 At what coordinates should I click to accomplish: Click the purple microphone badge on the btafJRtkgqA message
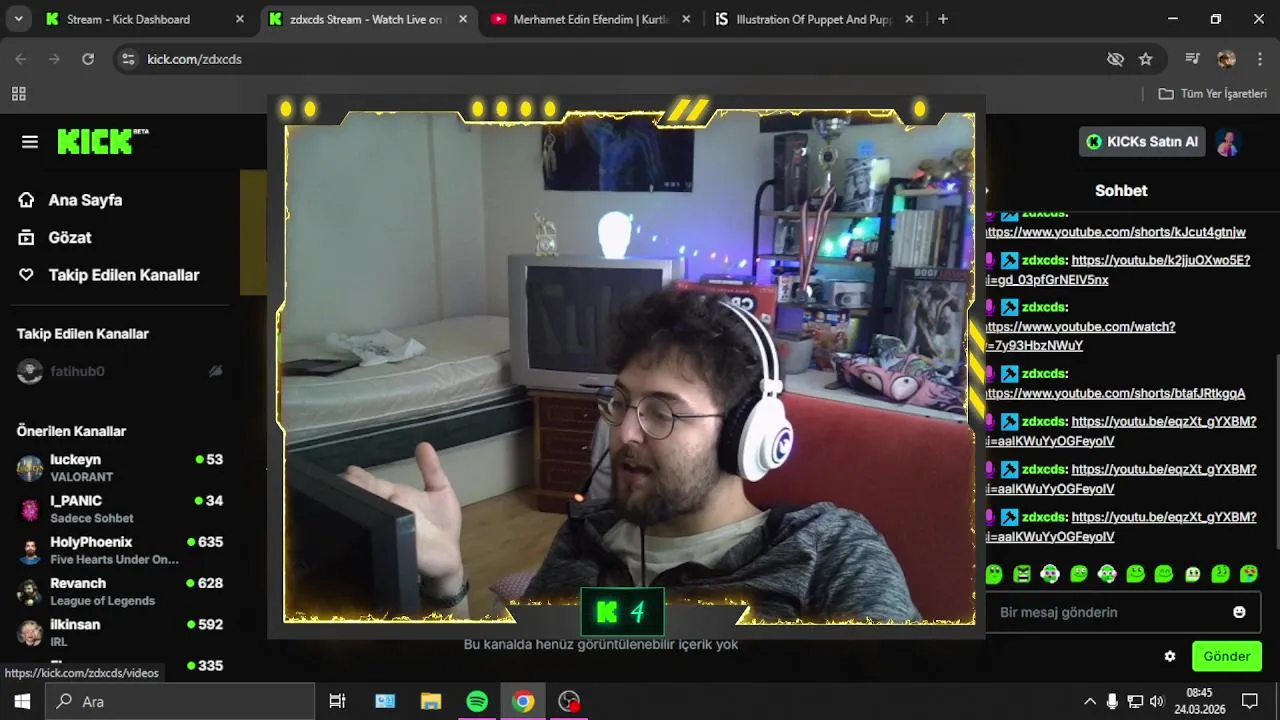click(990, 373)
